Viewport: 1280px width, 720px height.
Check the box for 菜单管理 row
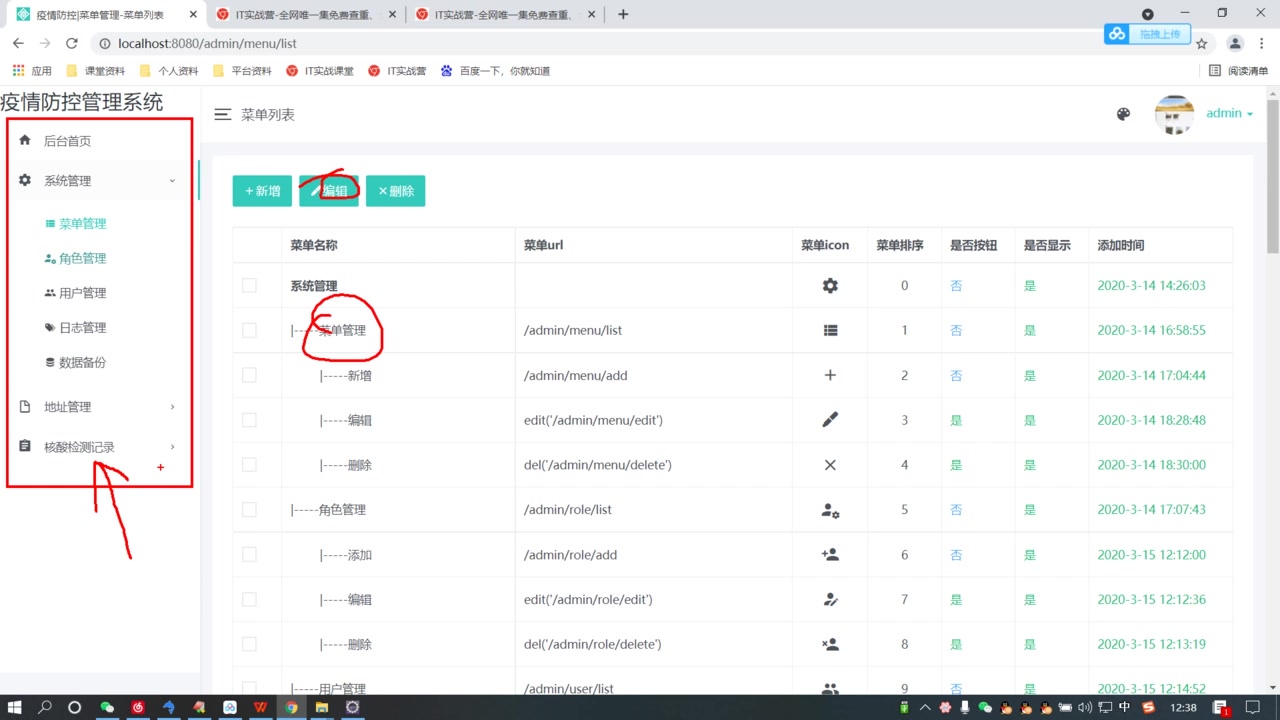[x=249, y=330]
